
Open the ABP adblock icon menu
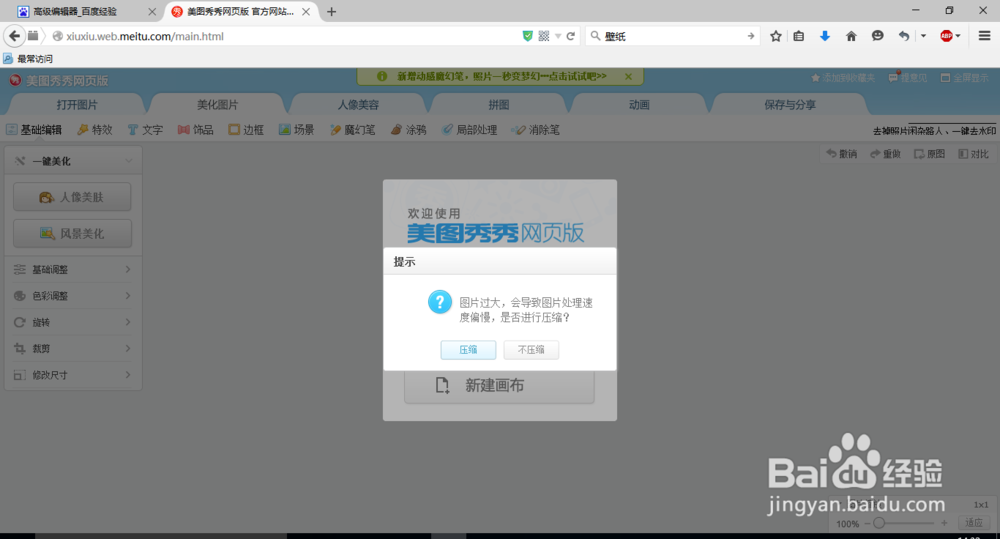coord(950,36)
